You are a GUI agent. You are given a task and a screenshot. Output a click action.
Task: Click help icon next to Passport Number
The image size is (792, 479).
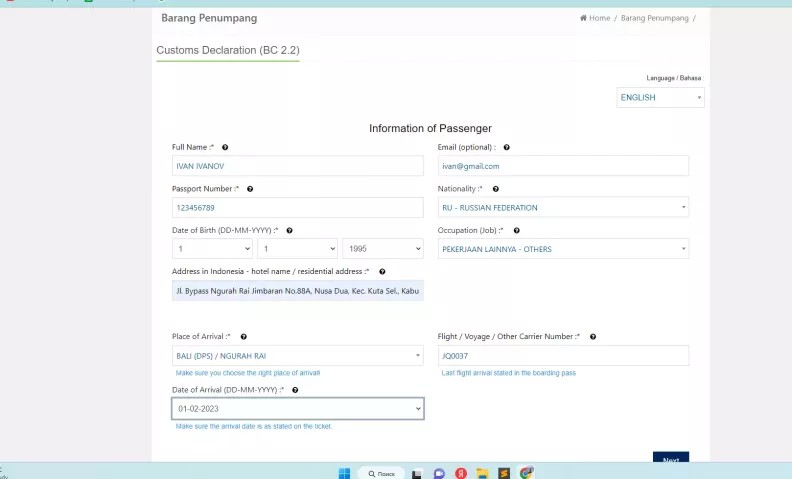pyautogui.click(x=250, y=189)
